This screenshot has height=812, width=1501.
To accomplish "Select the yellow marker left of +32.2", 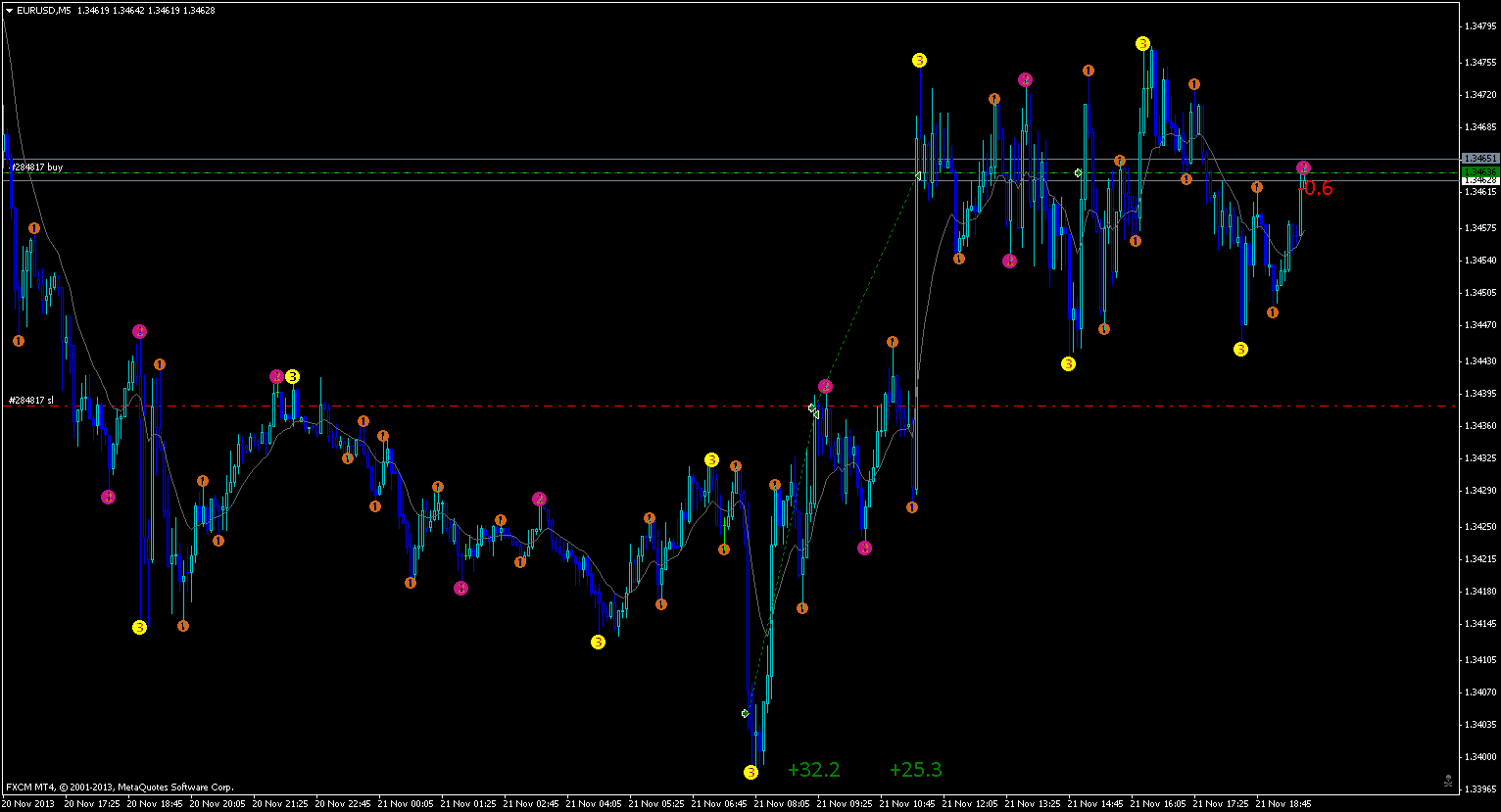I will 750,772.
